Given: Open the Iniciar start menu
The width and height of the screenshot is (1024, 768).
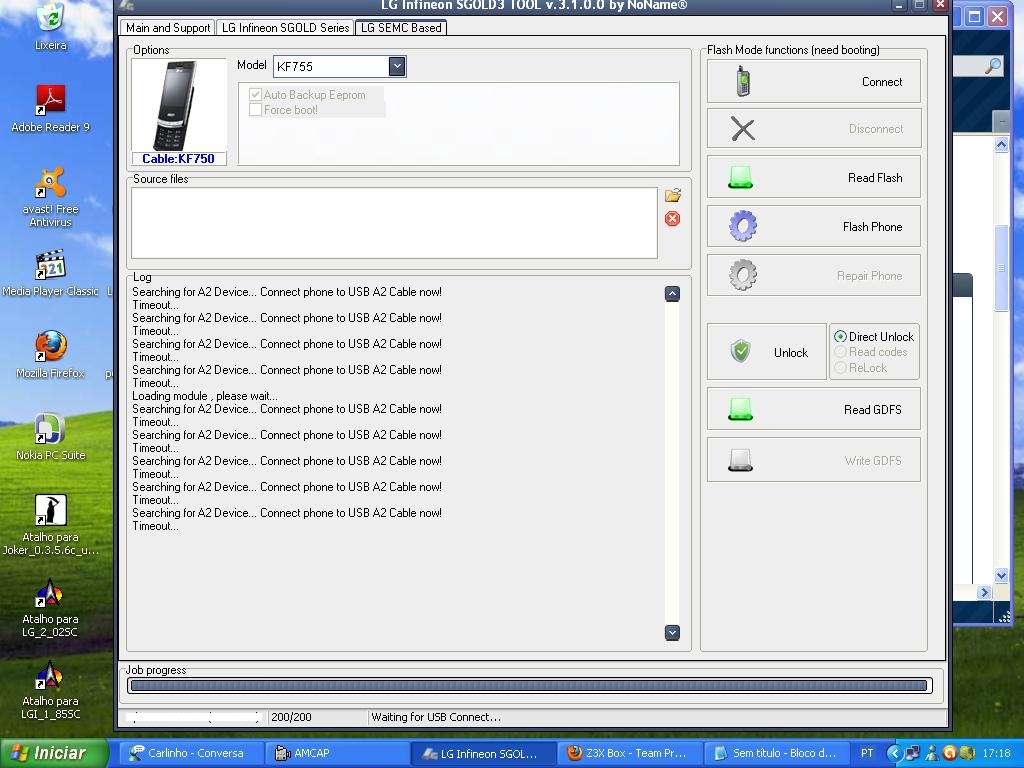Looking at the screenshot, I should (54, 753).
